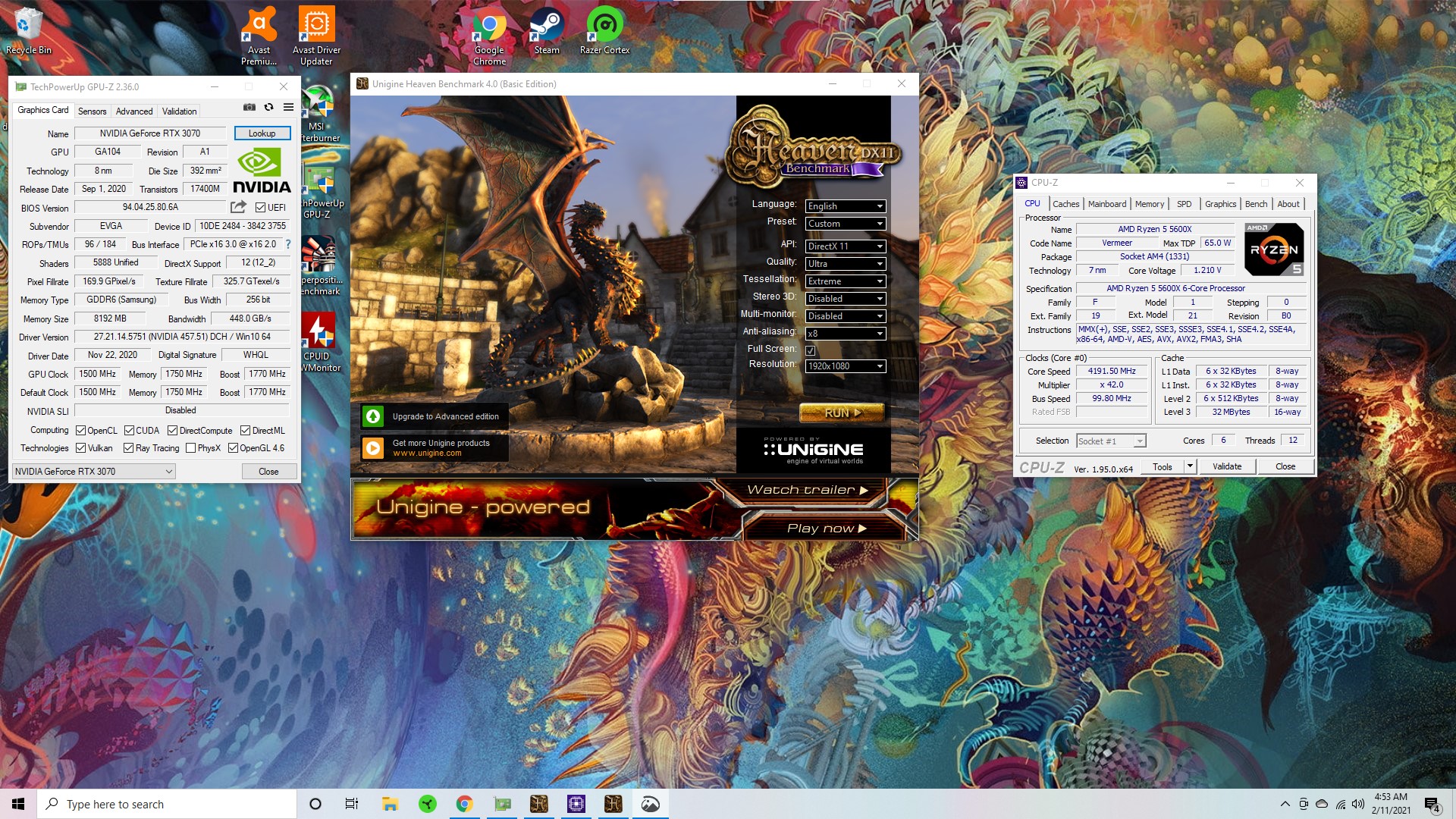Open Chrome from the taskbar
This screenshot has width=1456, height=819.
[x=465, y=804]
